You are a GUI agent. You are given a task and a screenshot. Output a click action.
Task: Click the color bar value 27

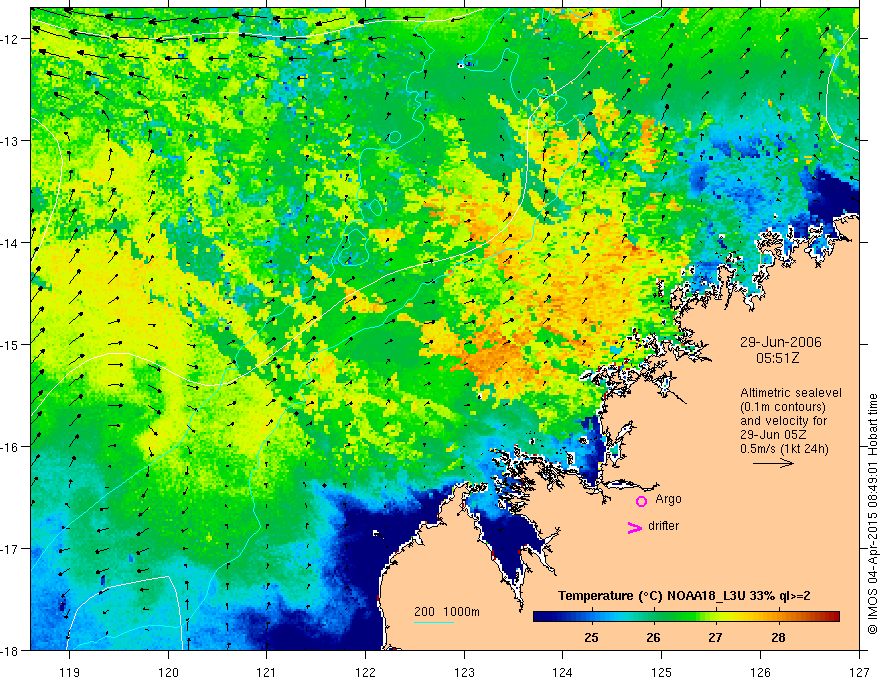(715, 637)
